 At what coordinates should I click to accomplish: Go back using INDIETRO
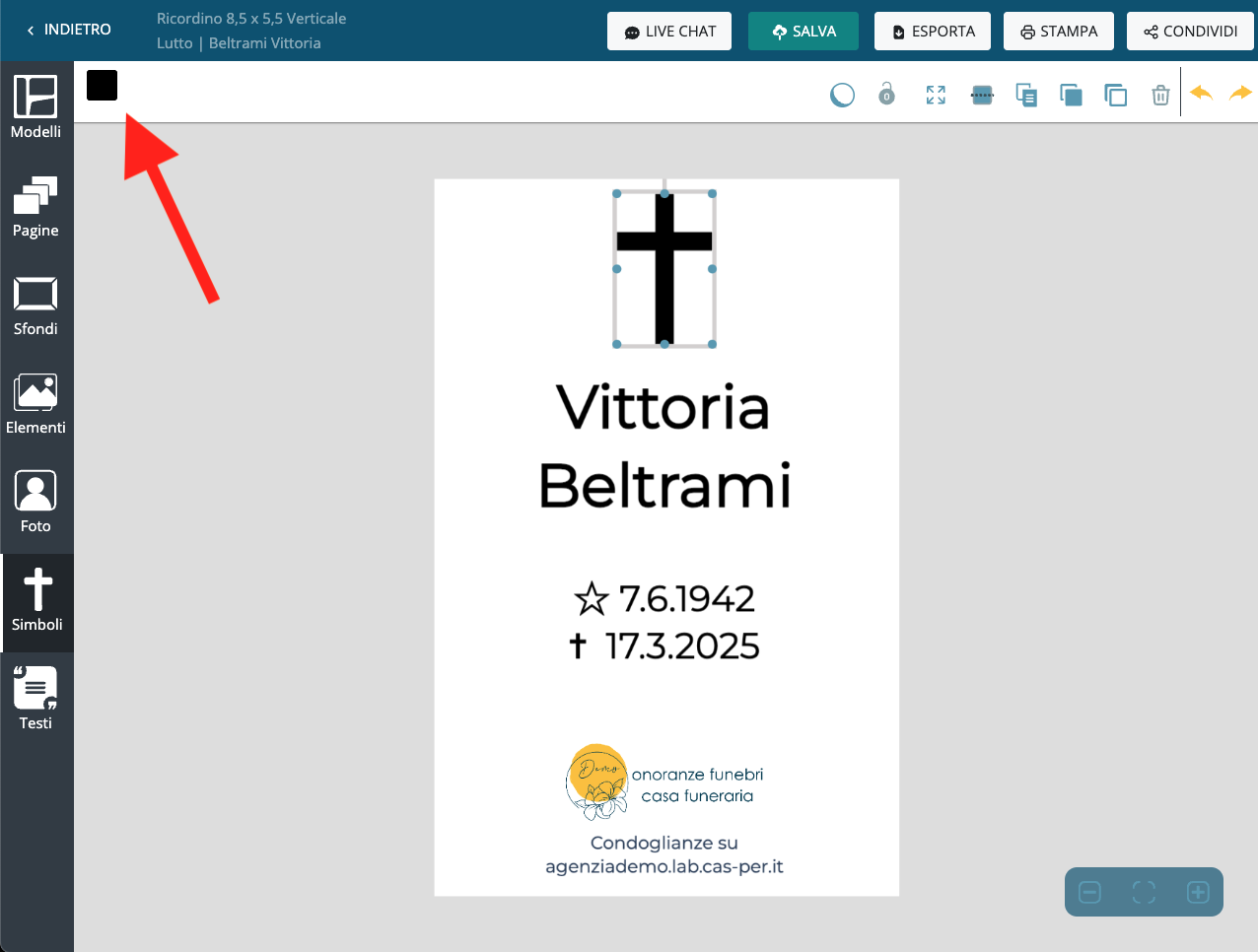tap(68, 30)
